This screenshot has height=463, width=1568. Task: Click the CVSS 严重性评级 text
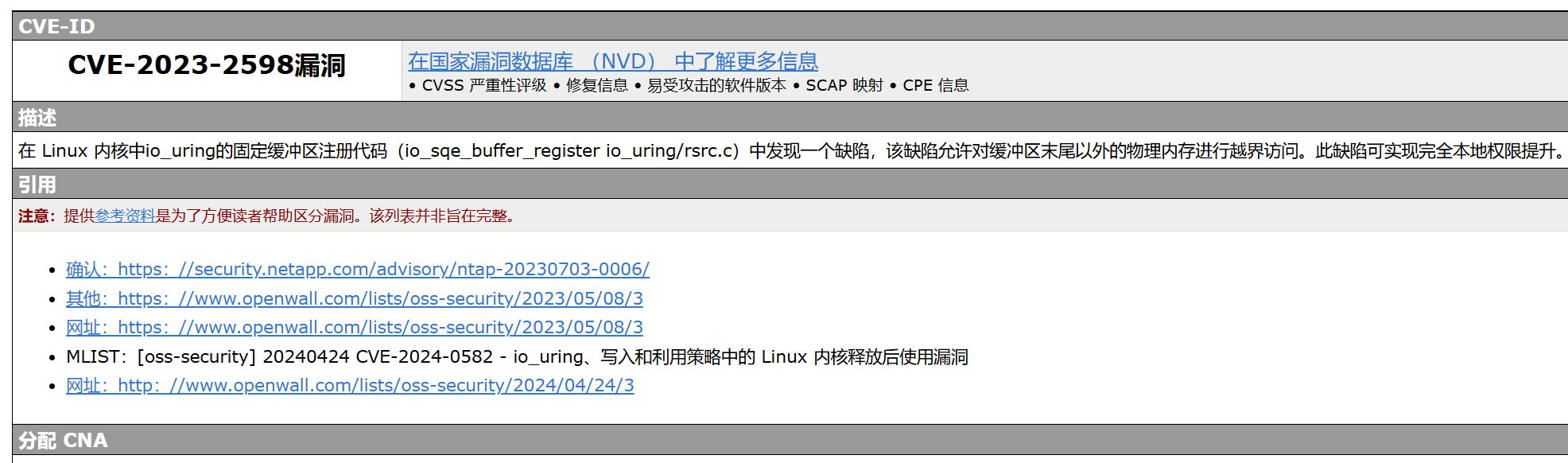pos(484,85)
